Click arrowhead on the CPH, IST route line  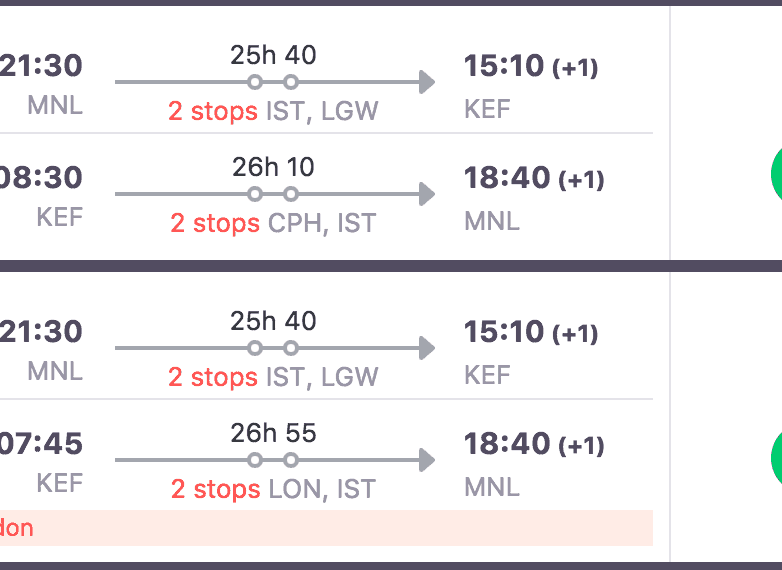(427, 194)
